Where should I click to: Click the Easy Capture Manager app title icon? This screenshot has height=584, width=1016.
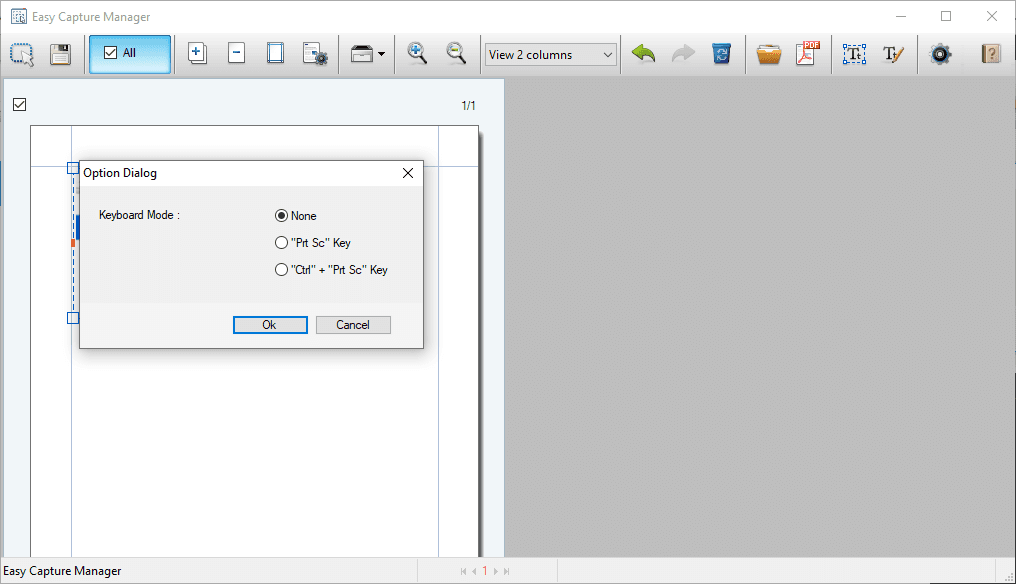tap(19, 16)
